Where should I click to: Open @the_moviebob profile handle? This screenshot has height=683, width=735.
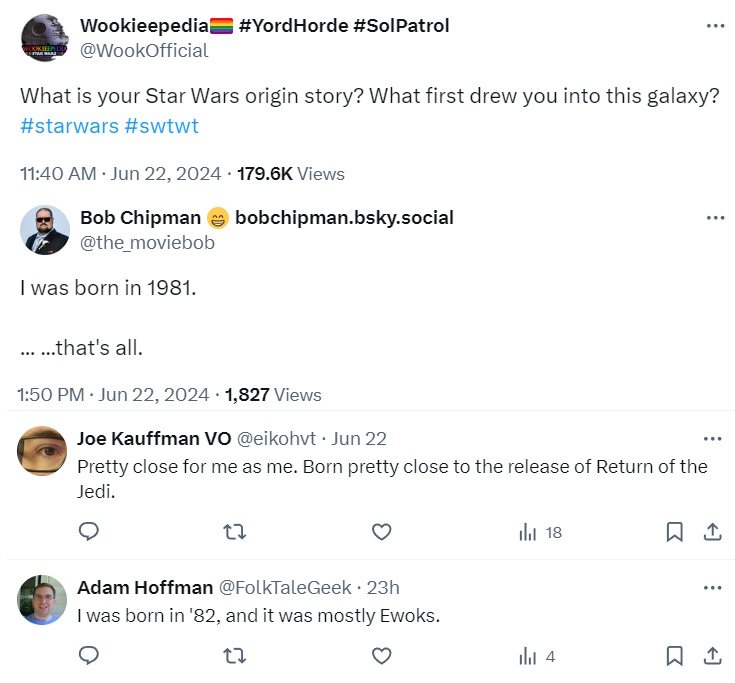coord(147,243)
